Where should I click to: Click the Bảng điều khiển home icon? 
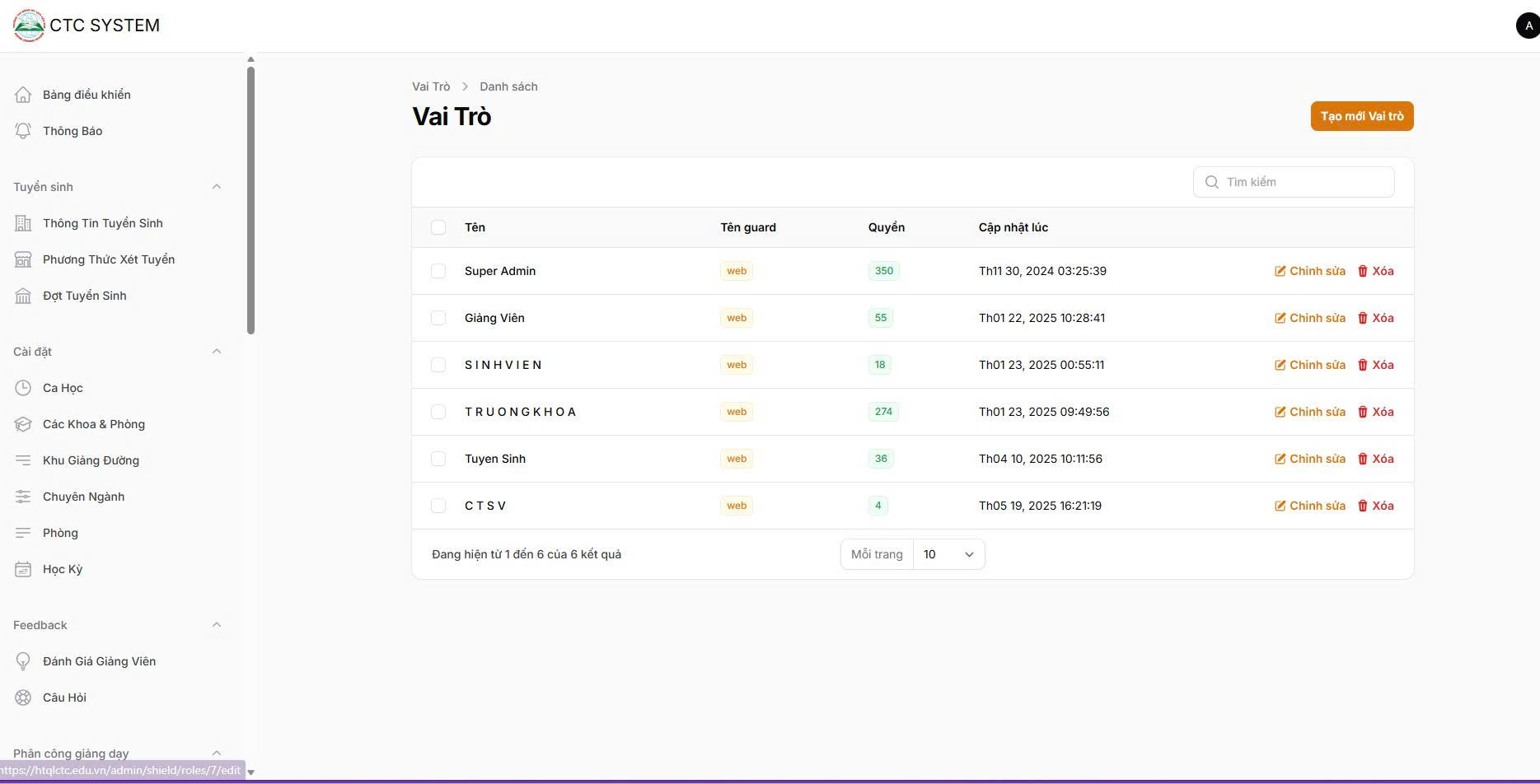[x=23, y=95]
